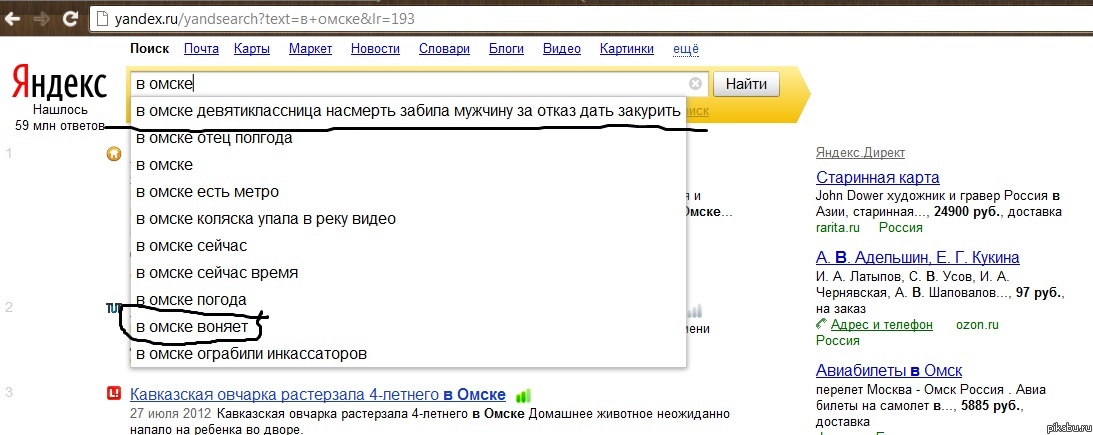The width and height of the screenshot is (1093, 435).
Task: Reload the page with the refresh icon
Action: point(70,19)
